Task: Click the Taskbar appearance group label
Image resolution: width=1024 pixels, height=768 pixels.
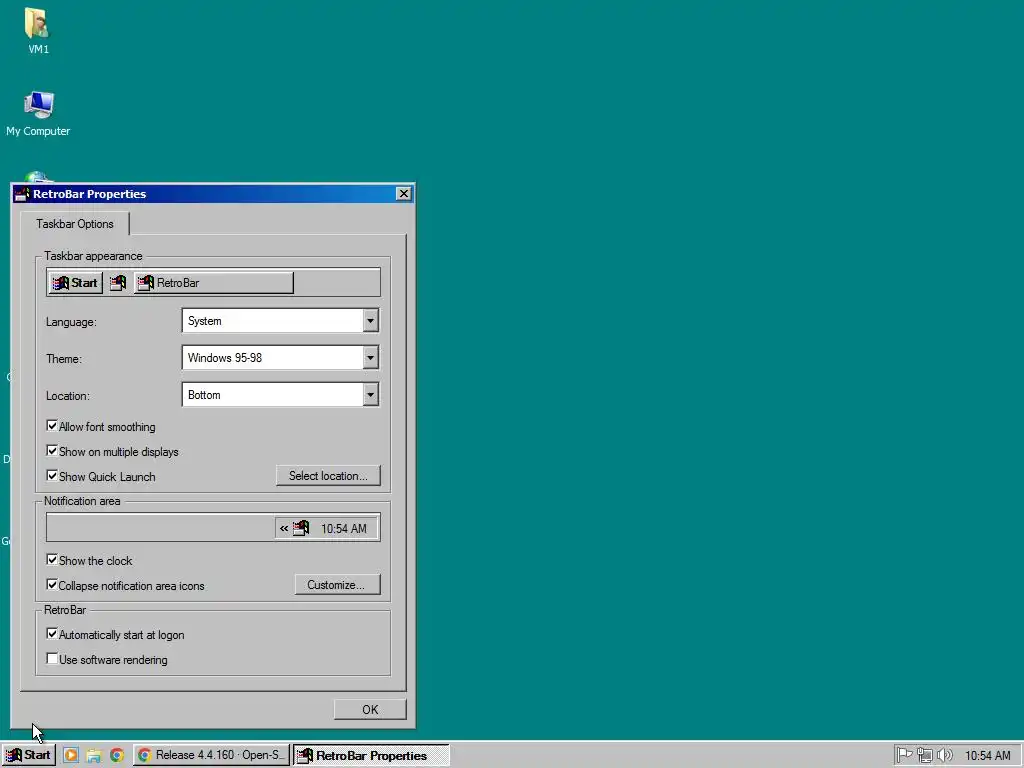Action: click(93, 256)
